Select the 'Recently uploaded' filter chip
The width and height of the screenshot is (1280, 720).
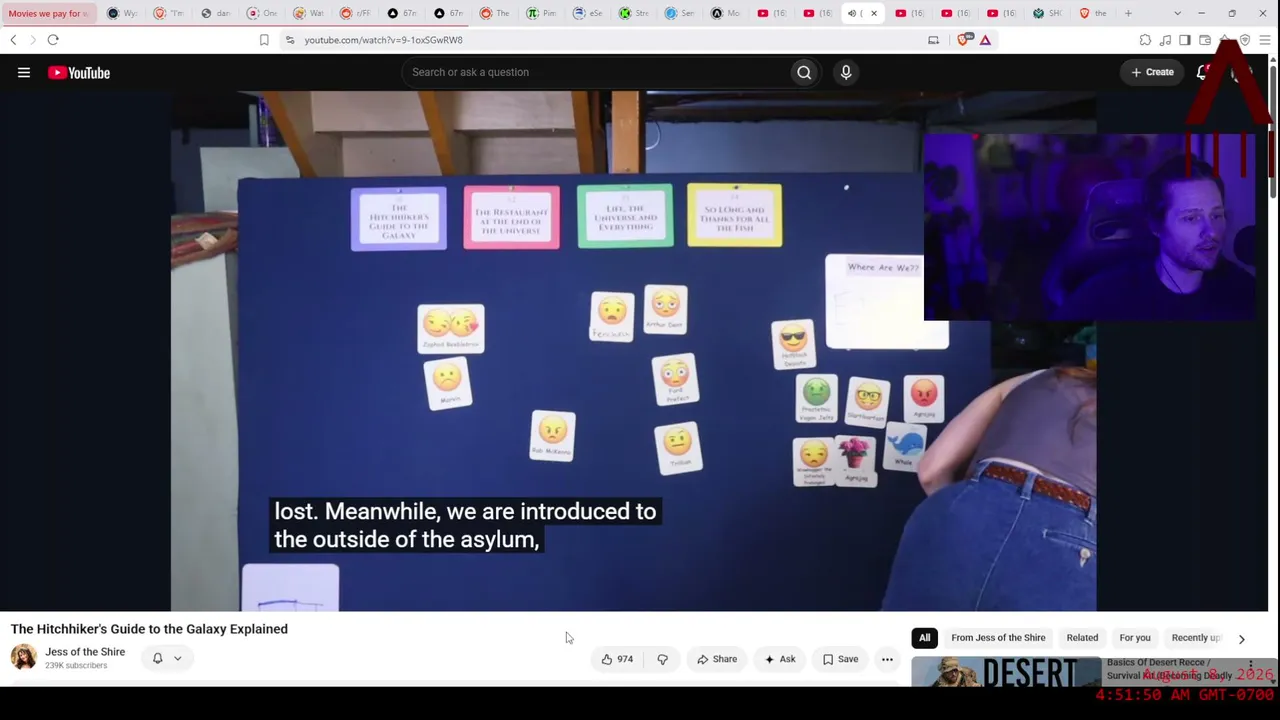coord(1197,638)
